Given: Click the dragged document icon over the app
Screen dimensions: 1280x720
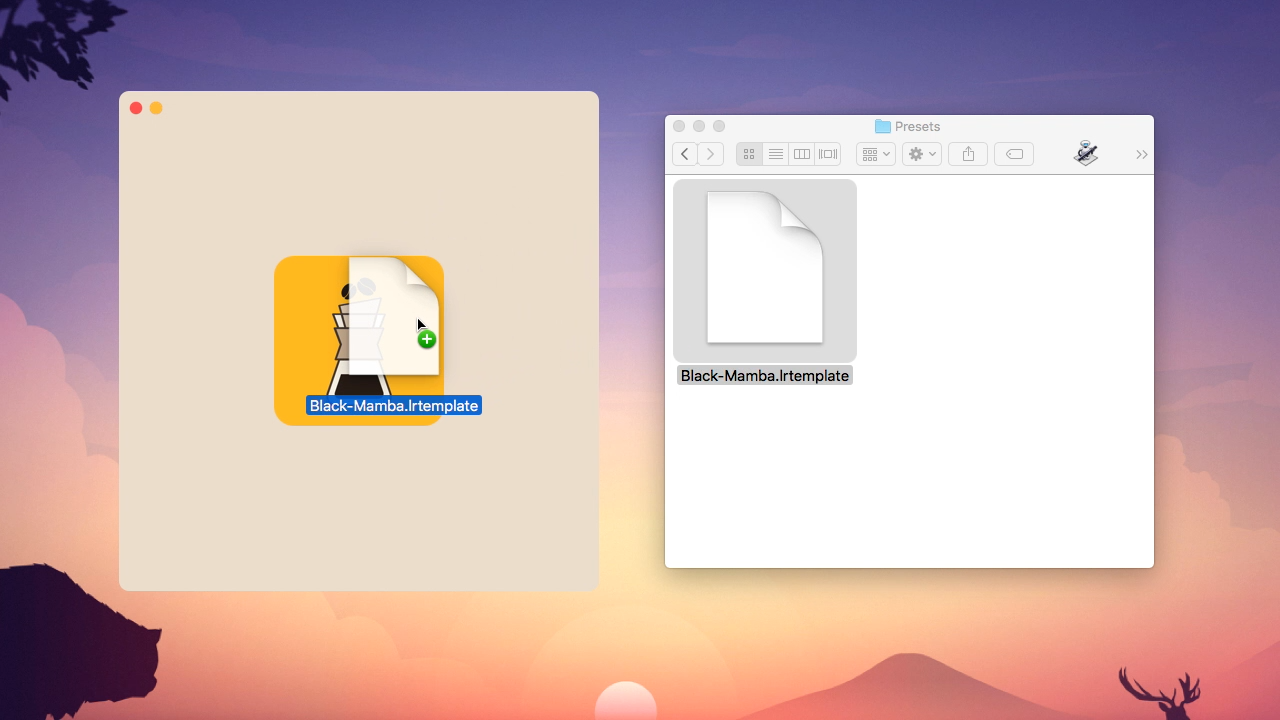Looking at the screenshot, I should (394, 316).
